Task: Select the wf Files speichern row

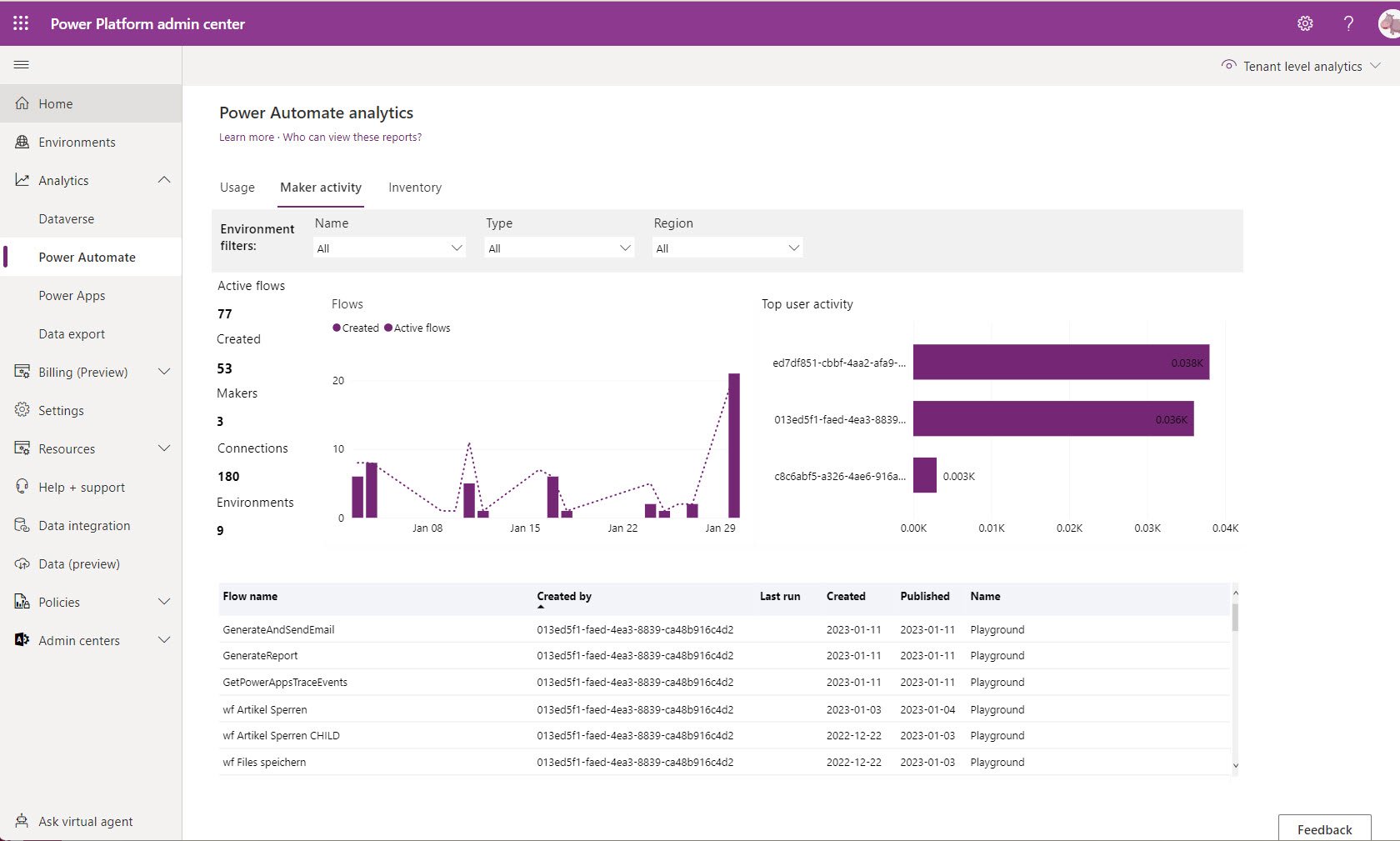Action: pyautogui.click(x=723, y=762)
